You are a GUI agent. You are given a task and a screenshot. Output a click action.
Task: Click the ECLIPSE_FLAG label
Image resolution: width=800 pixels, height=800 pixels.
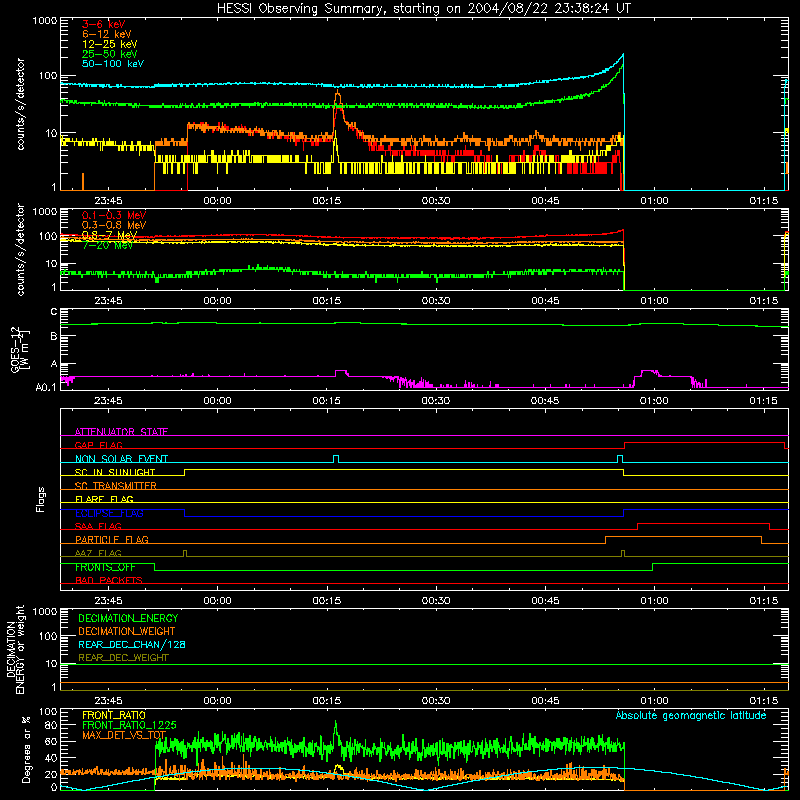[109, 513]
